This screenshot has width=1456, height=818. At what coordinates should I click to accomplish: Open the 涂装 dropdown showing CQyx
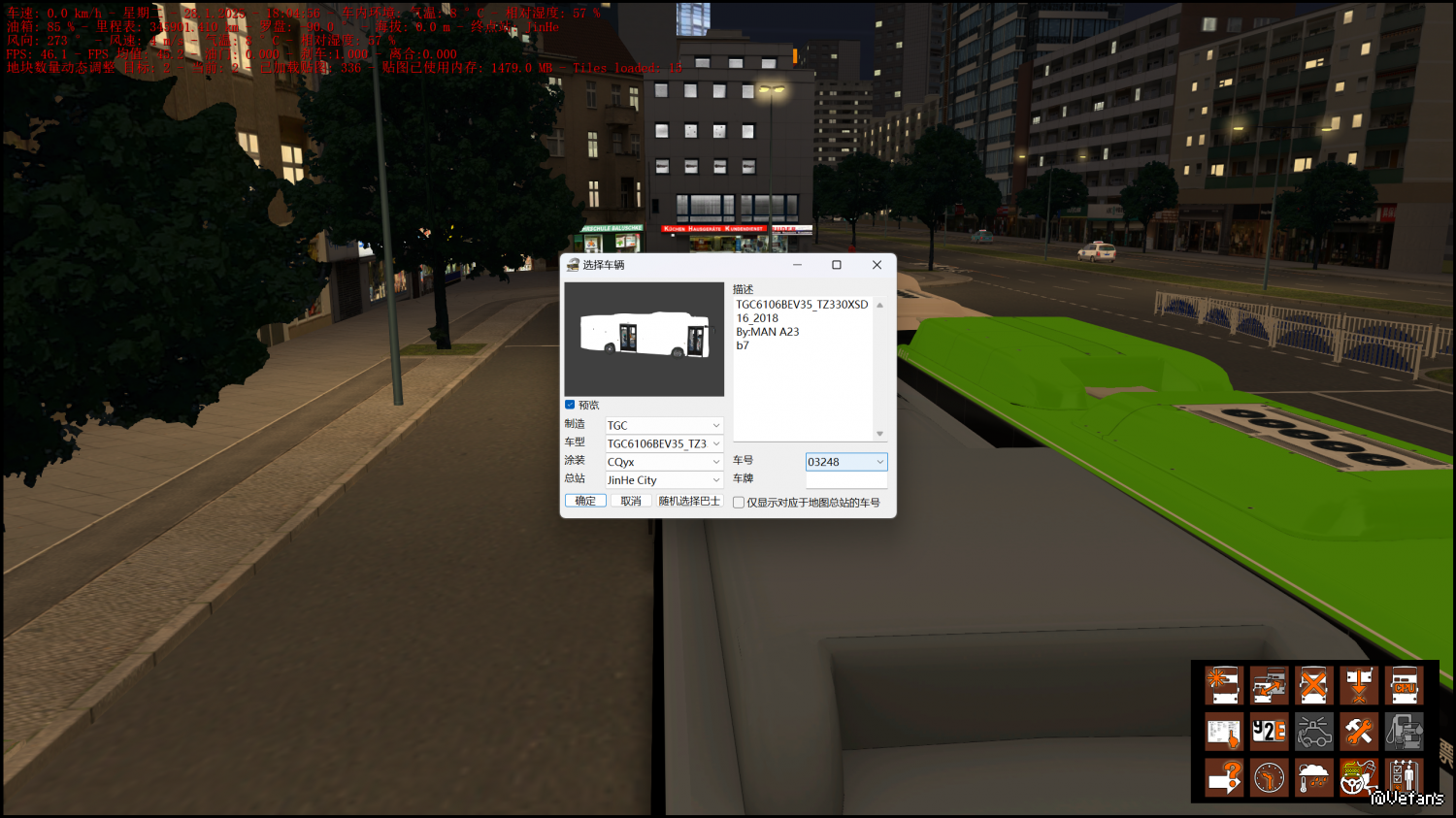point(664,462)
